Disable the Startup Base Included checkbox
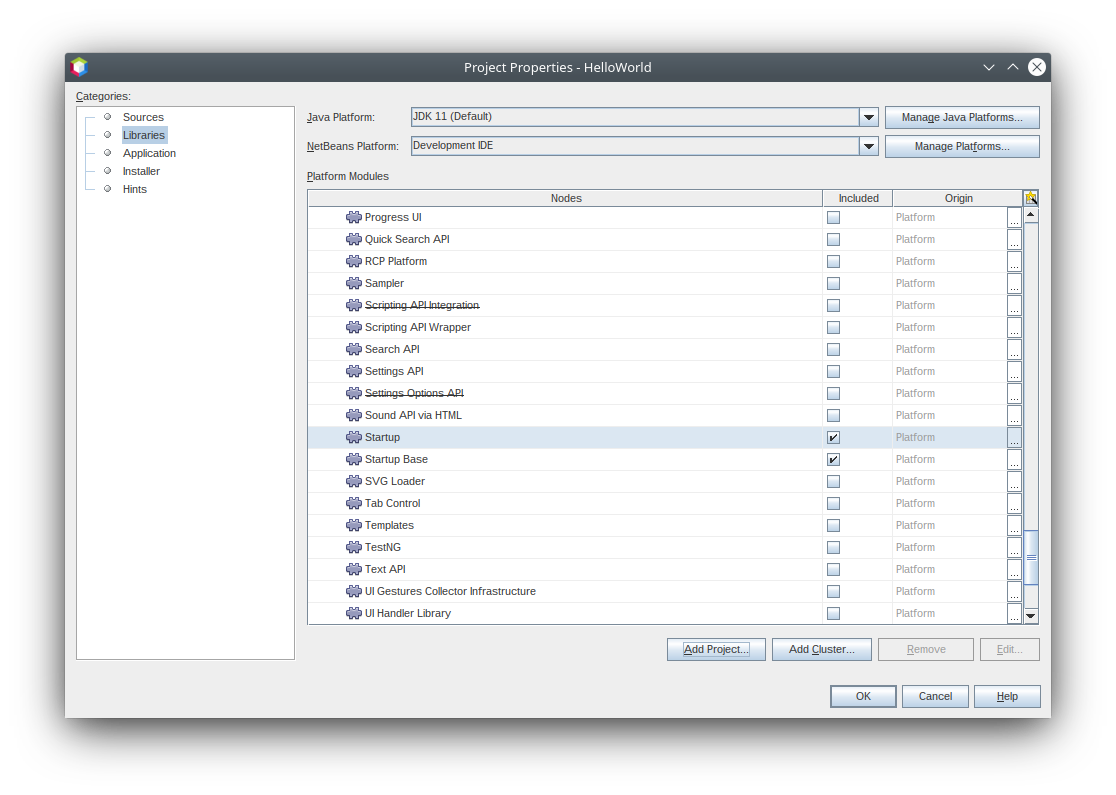Image resolution: width=1116 pixels, height=795 pixels. (833, 460)
